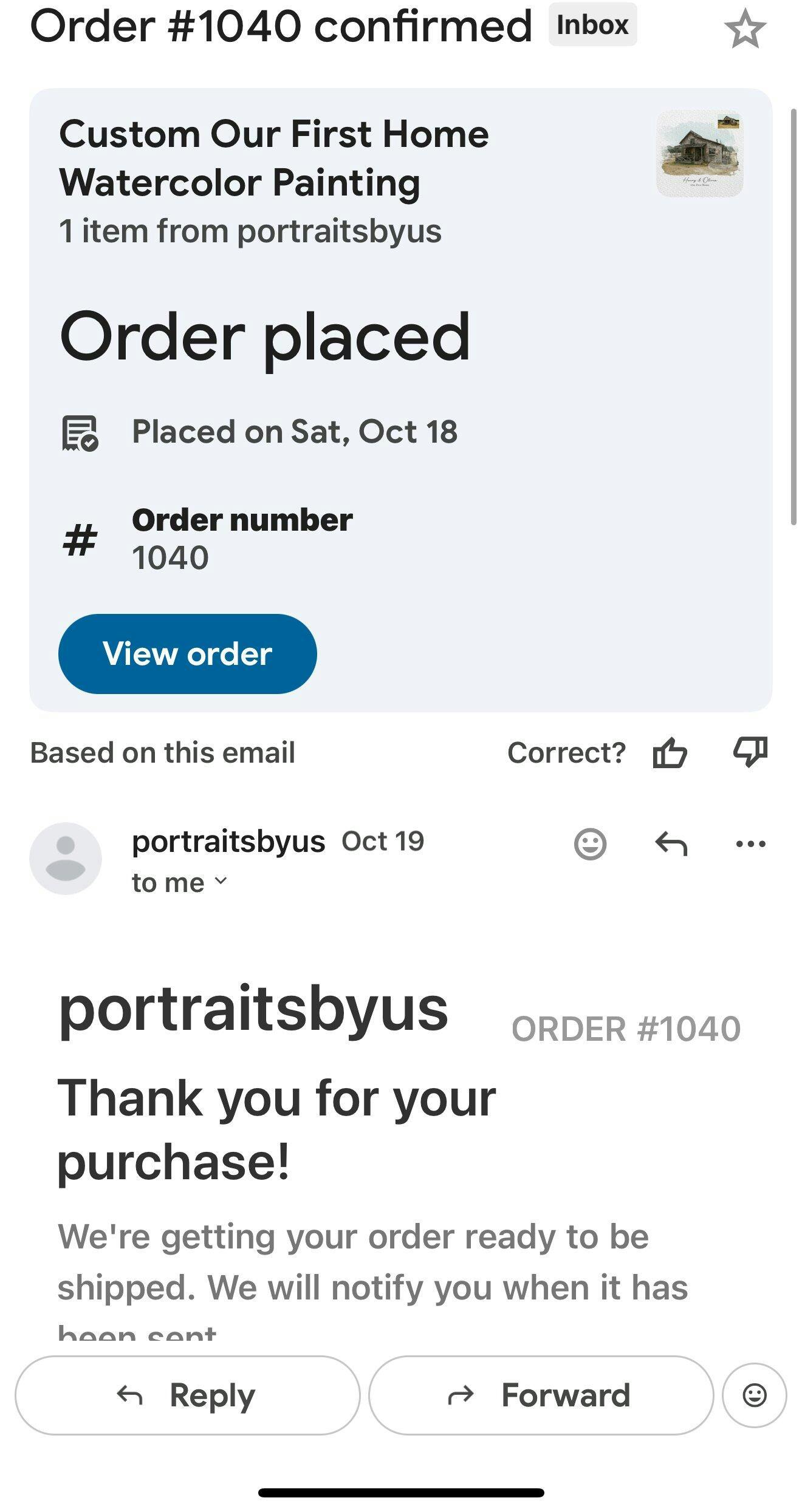Tap the ORDER #1040 label in email
Screen dimensions: 802x1512
pos(626,1029)
